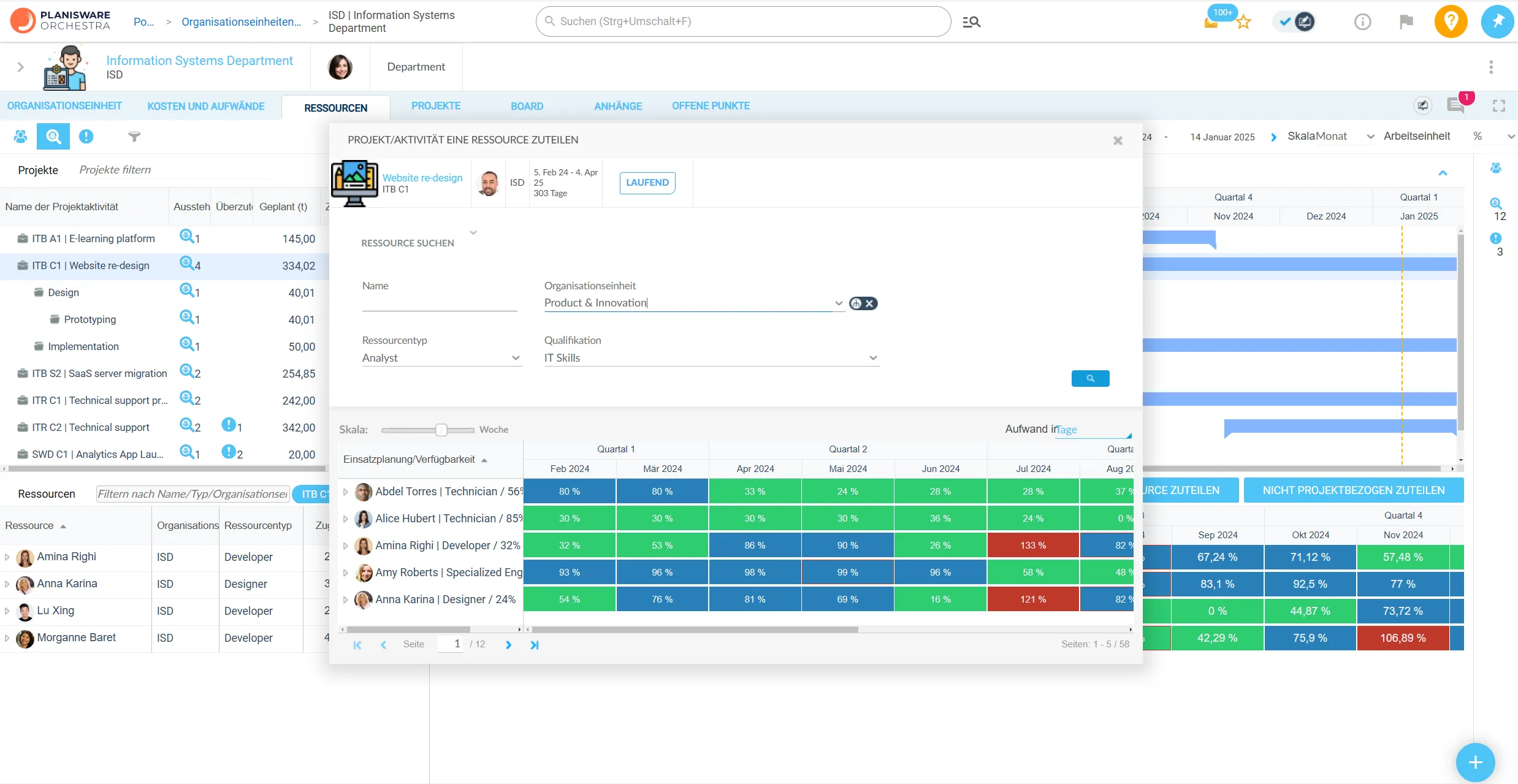The image size is (1518, 784).
Task: Open the KOSTEN UND AUFWÄNDE tab
Action: [206, 106]
